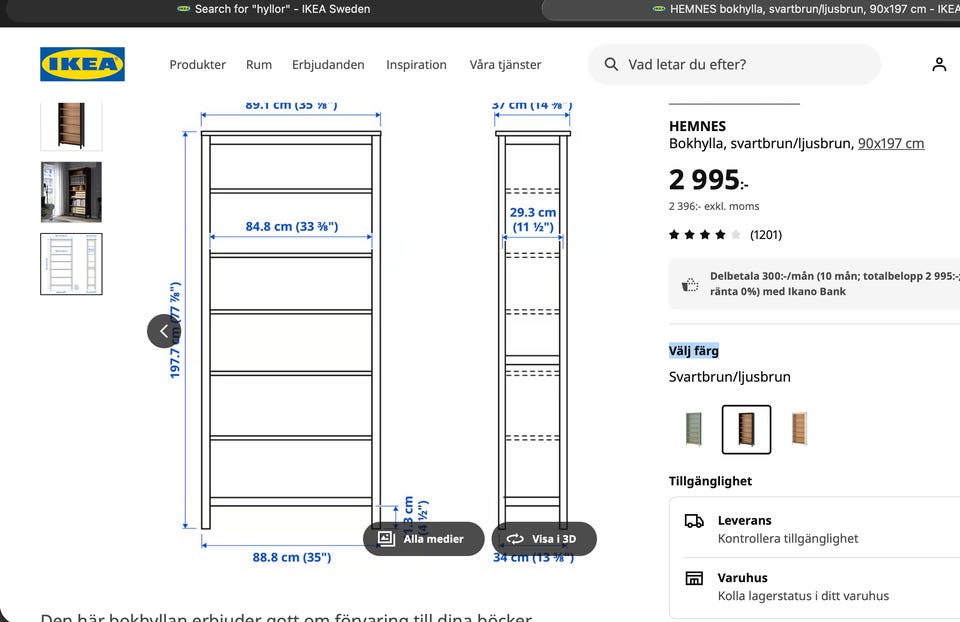Open the Produkter menu
Image resolution: width=960 pixels, height=622 pixels.
197,65
